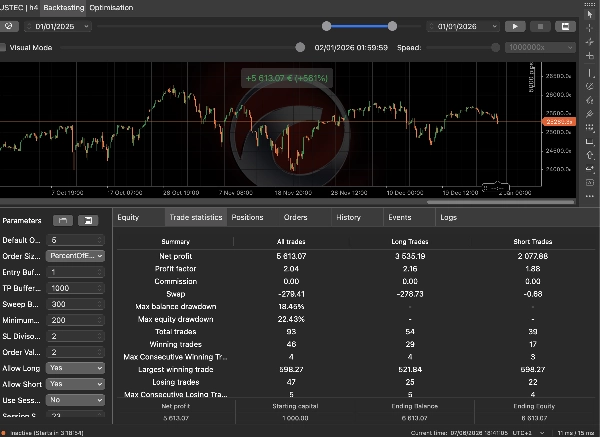
Task: Click the framed chart icon in right toolbar
Action: (x=590, y=183)
